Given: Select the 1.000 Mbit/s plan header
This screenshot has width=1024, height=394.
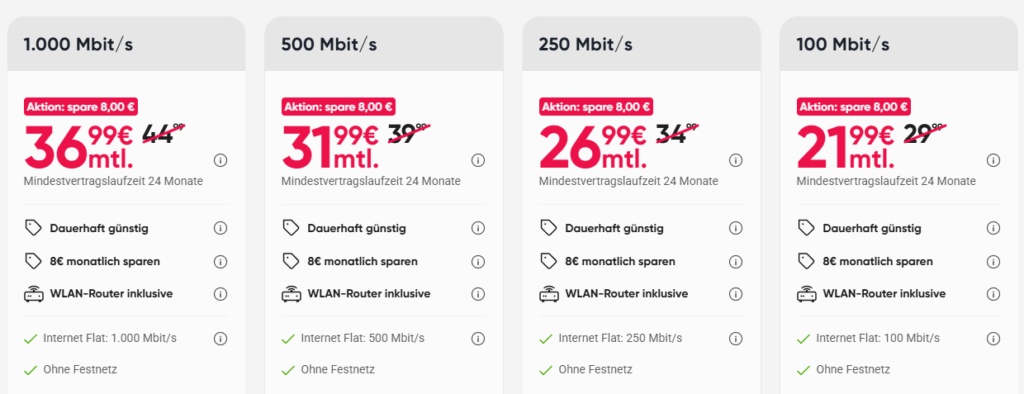Looking at the screenshot, I should 126,44.
